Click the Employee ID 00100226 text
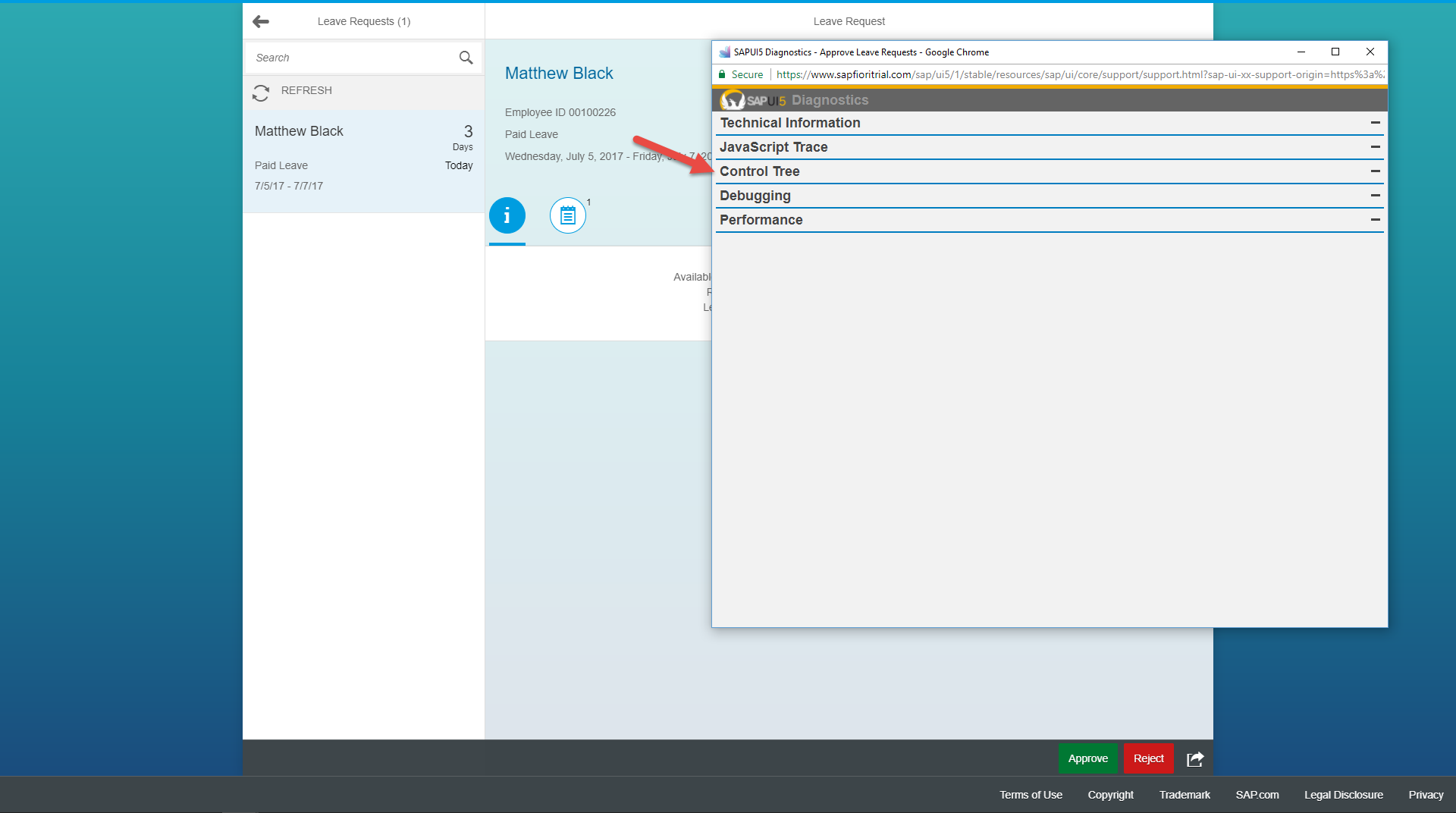 pyautogui.click(x=560, y=112)
